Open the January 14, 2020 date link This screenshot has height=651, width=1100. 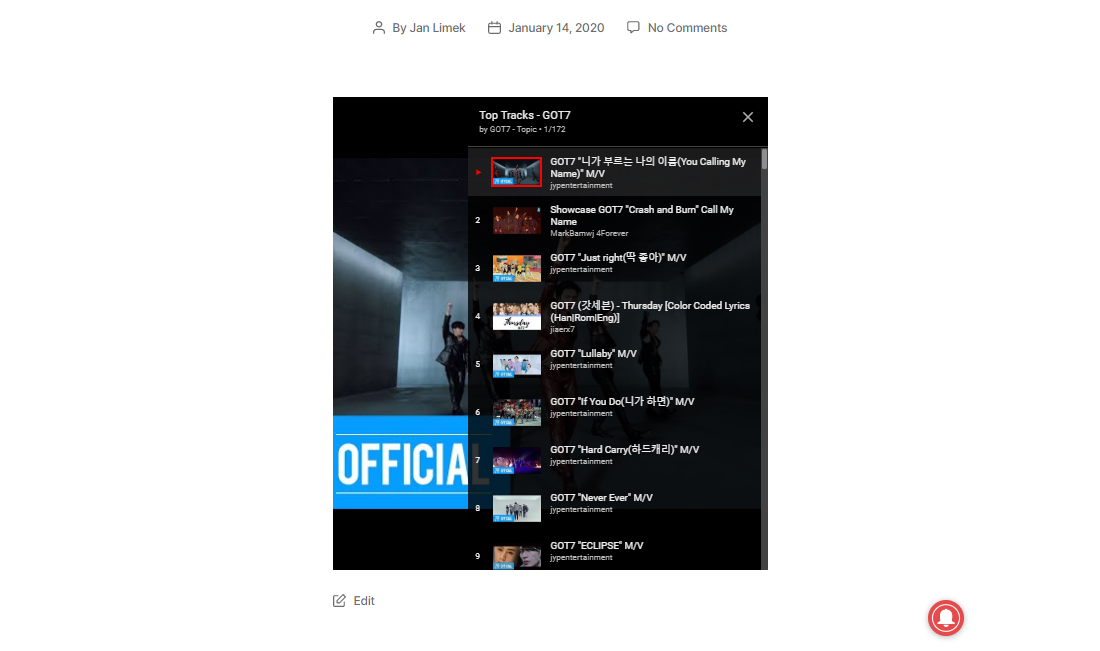point(556,28)
